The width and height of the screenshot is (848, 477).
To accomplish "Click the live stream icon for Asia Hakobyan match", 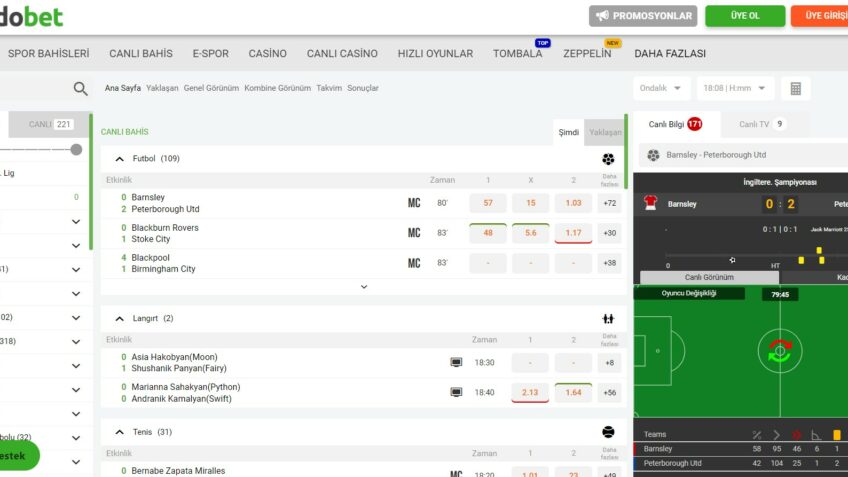I will (456, 363).
